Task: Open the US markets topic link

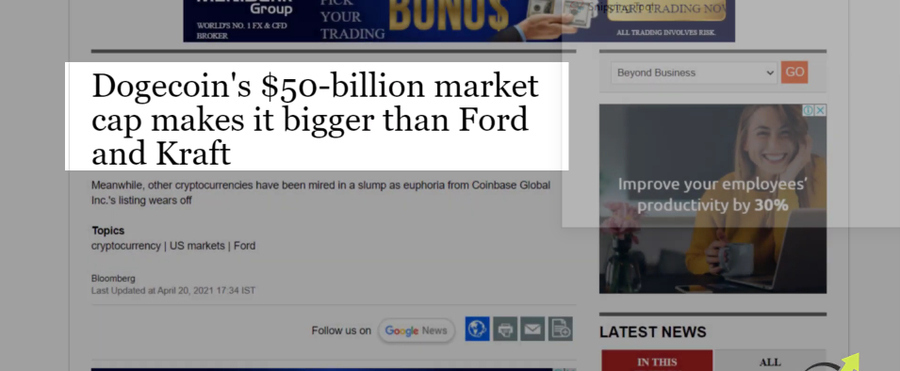Action: click(197, 246)
